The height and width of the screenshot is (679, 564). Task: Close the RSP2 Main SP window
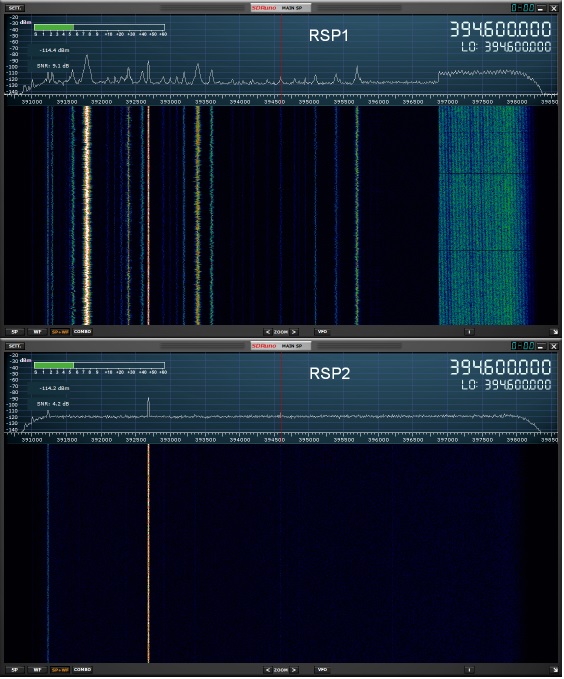(554, 346)
